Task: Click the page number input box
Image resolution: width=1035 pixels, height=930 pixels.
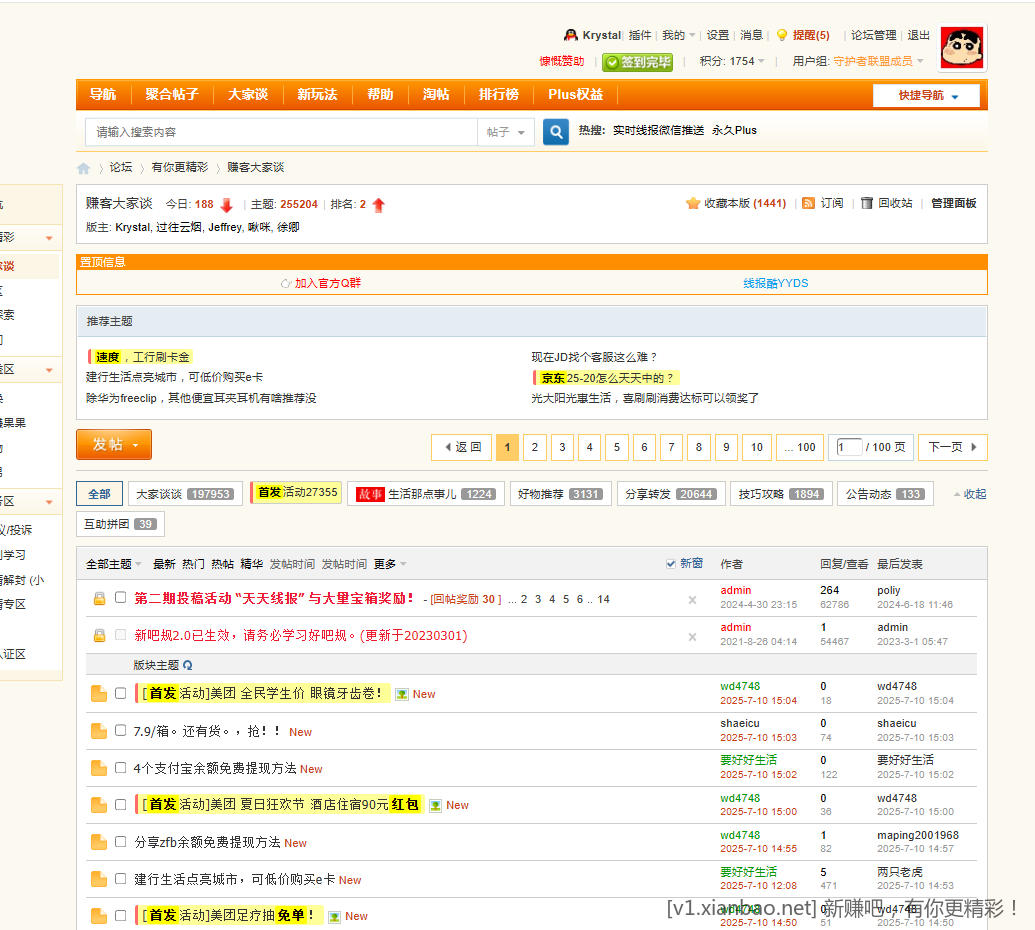Action: 849,447
